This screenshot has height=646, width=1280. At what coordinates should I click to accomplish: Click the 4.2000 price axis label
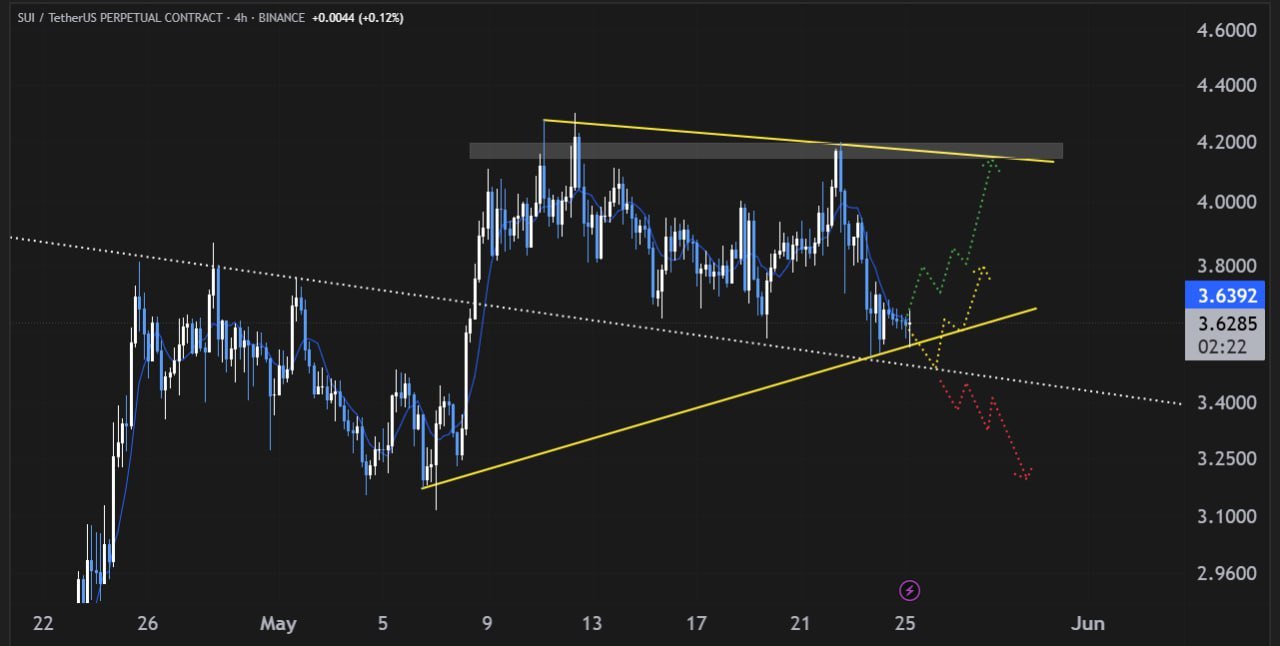pos(1226,142)
